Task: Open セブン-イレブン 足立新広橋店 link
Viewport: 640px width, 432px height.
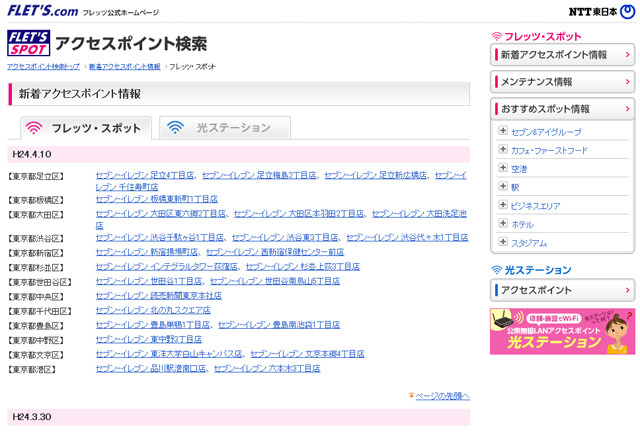Action: (376, 175)
